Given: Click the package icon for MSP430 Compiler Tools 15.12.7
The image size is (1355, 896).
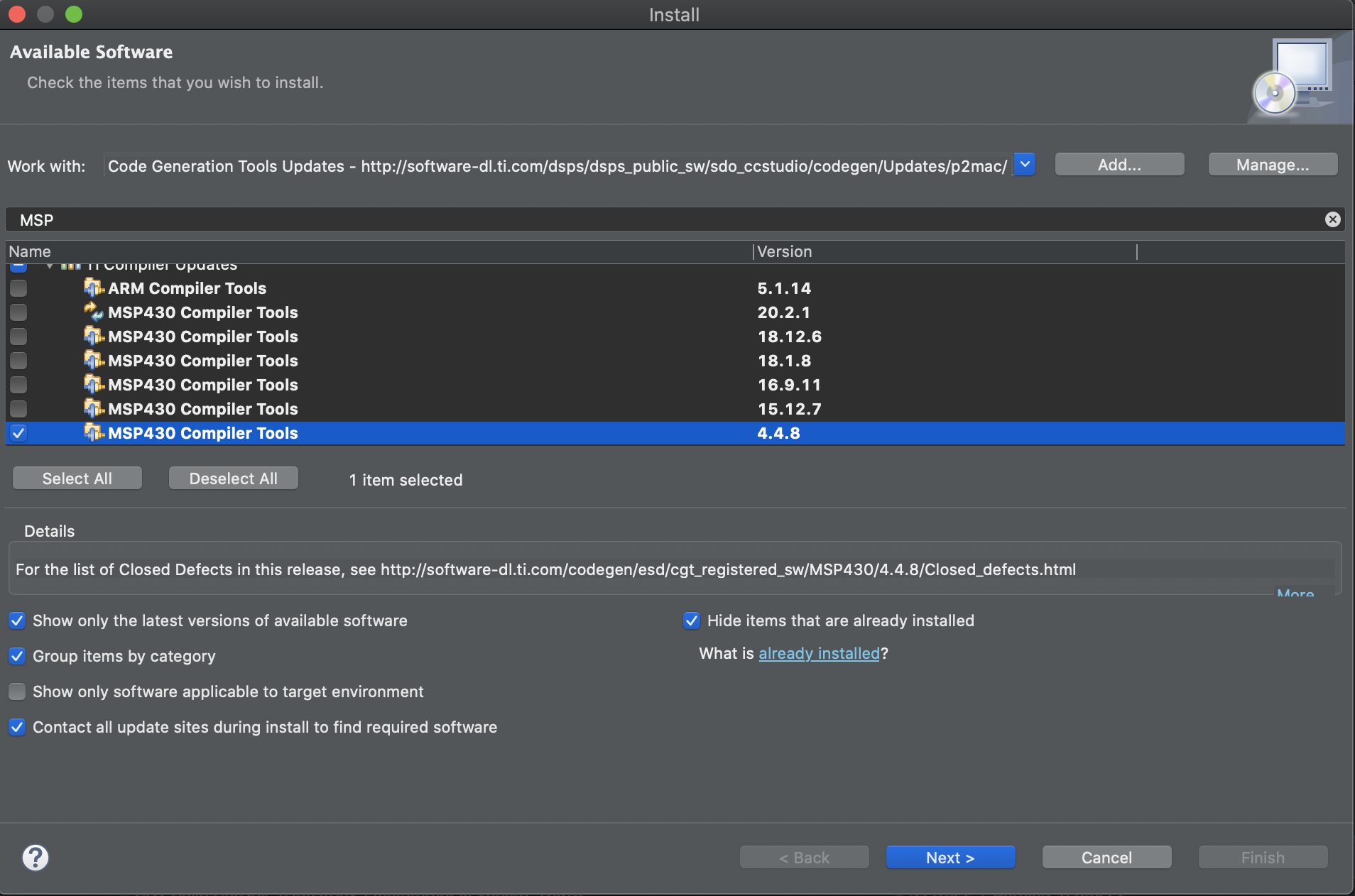Looking at the screenshot, I should pyautogui.click(x=94, y=409).
